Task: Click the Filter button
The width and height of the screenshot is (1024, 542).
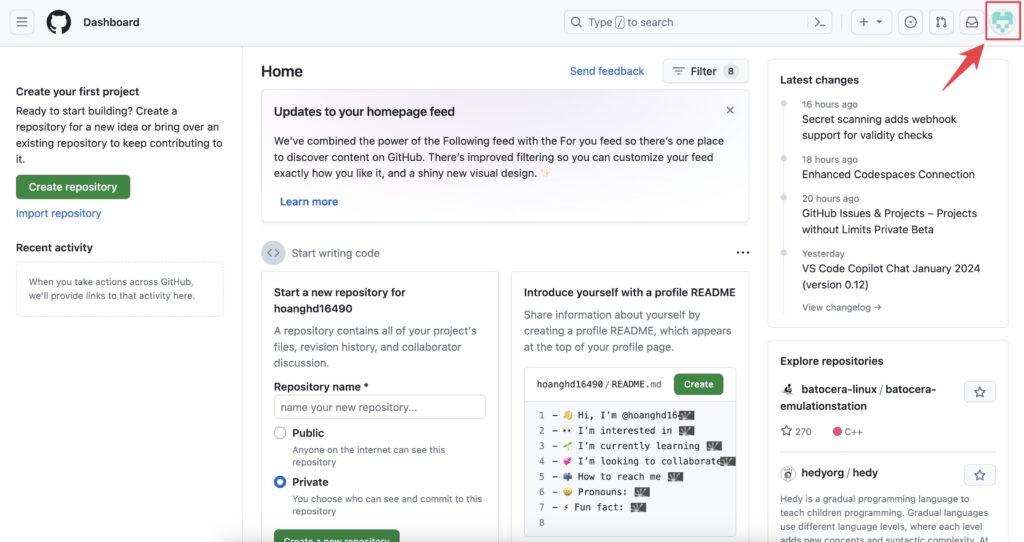Action: click(x=705, y=71)
